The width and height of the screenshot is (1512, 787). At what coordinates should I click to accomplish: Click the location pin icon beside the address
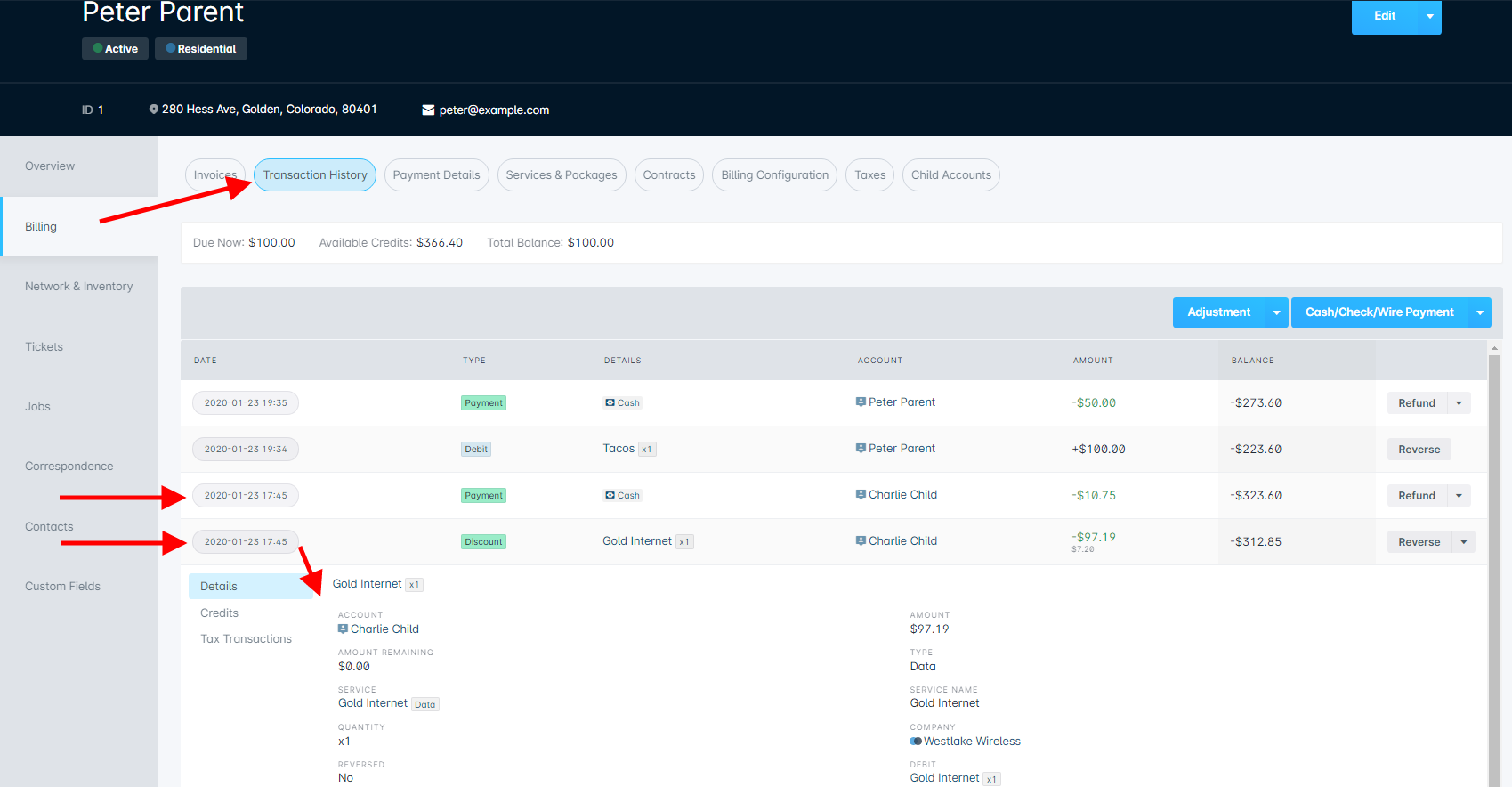[154, 110]
